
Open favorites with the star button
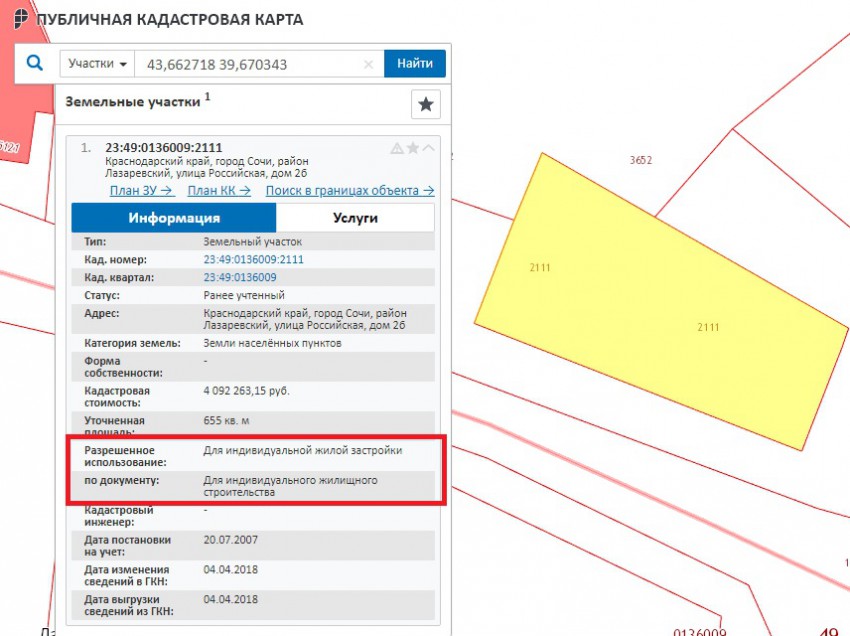click(426, 104)
